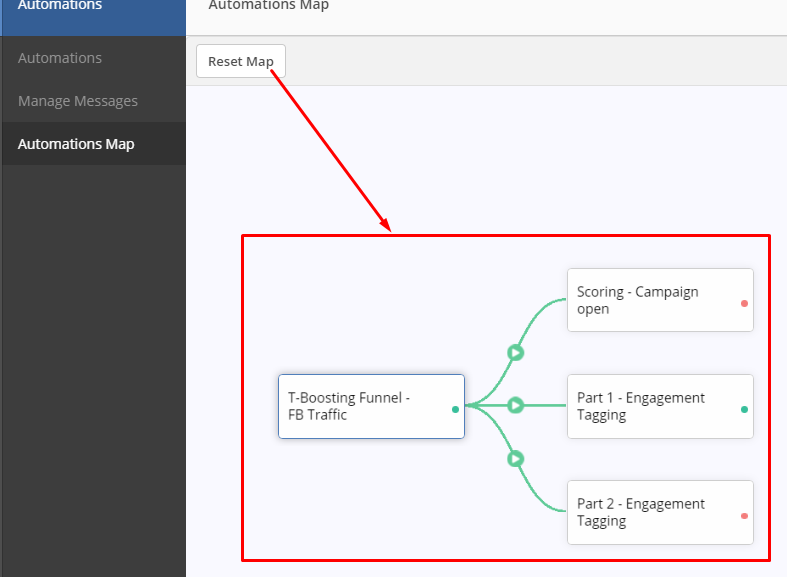This screenshot has width=787, height=577.
Task: Click green status dot on T-Boosting Funnel node
Action: click(x=455, y=409)
